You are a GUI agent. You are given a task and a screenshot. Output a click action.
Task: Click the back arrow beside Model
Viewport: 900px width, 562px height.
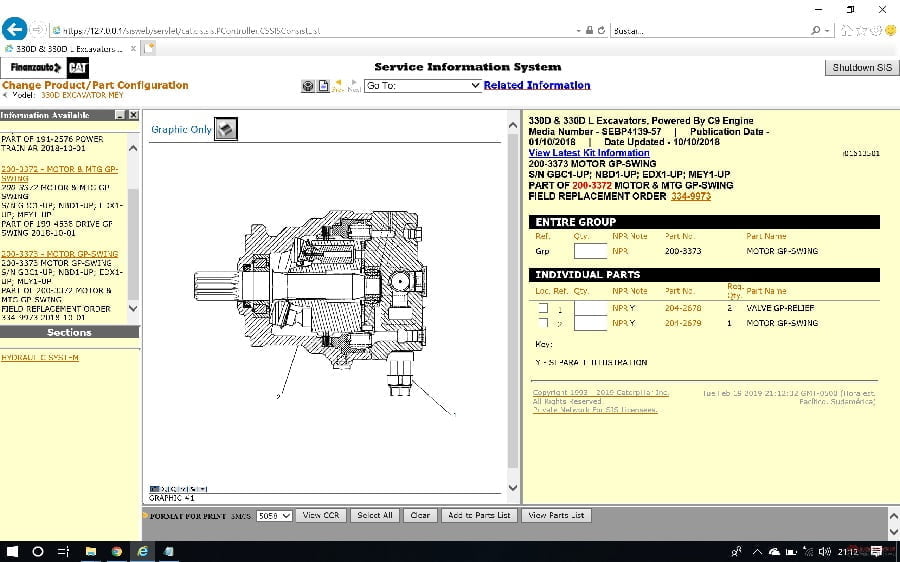[5, 95]
